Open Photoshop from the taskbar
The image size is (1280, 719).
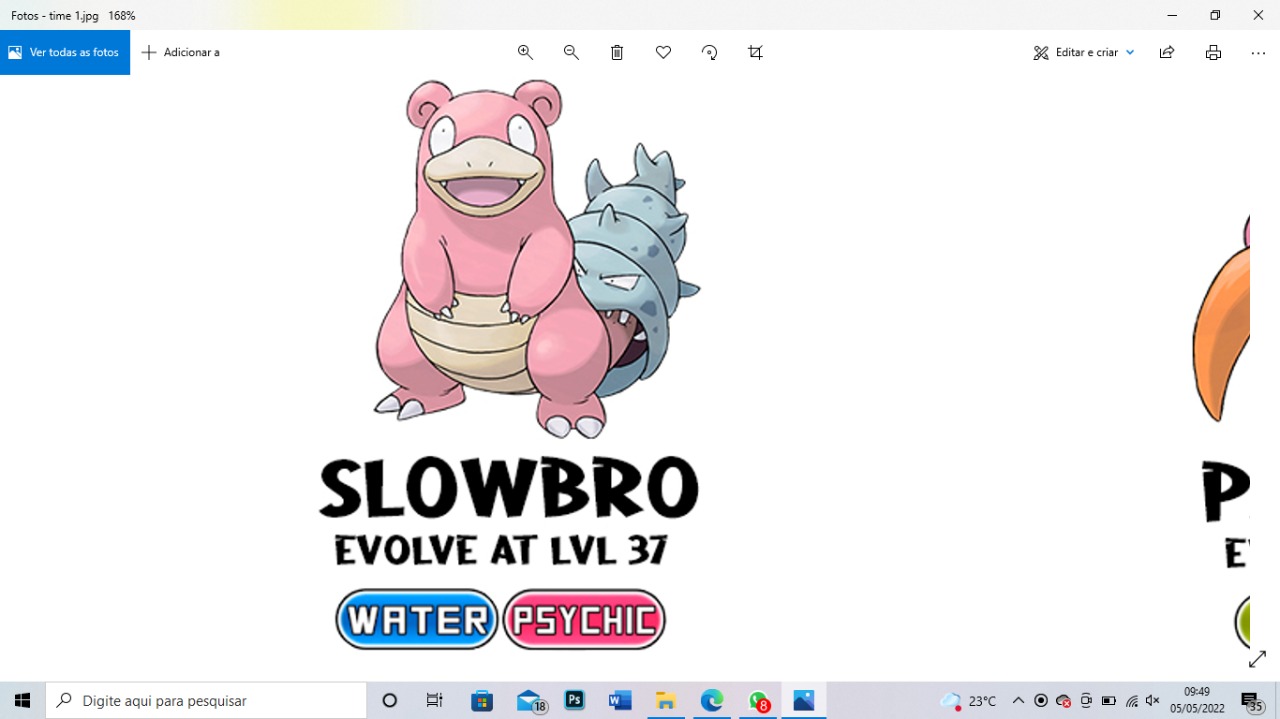(575, 700)
